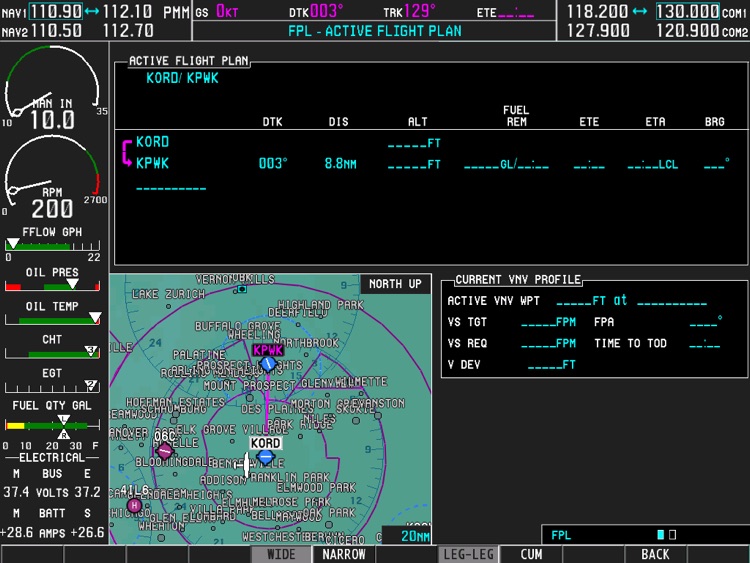Click the VS REQ FPM field
The height and width of the screenshot is (563, 750).
(x=549, y=343)
